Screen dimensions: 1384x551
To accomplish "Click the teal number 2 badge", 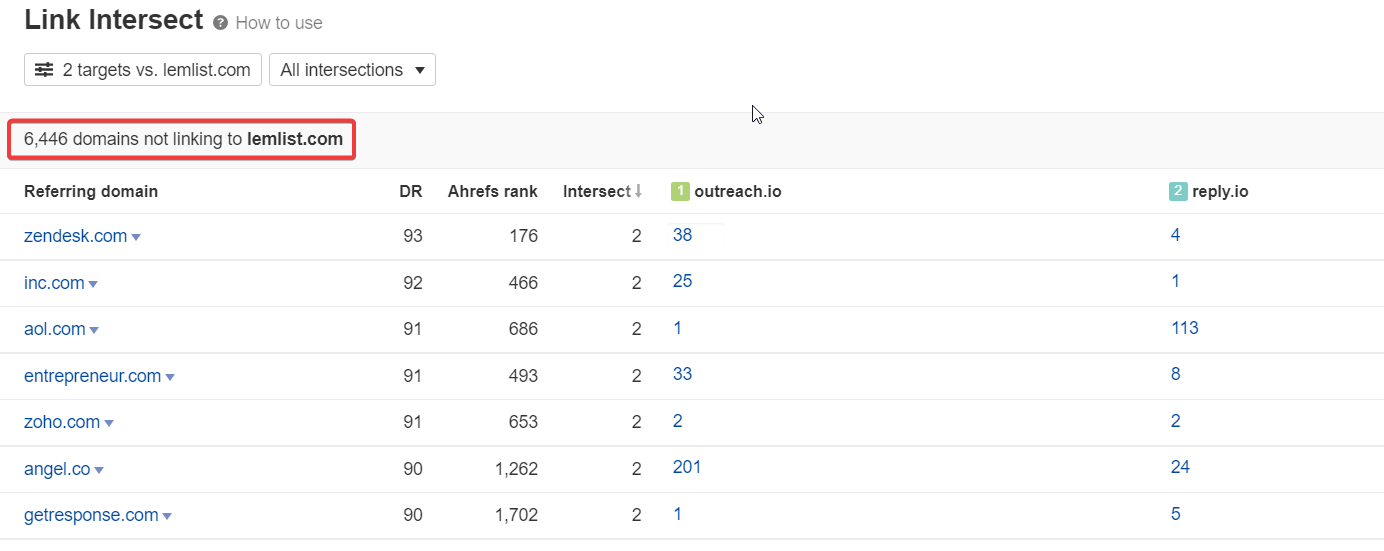I will [x=1178, y=191].
